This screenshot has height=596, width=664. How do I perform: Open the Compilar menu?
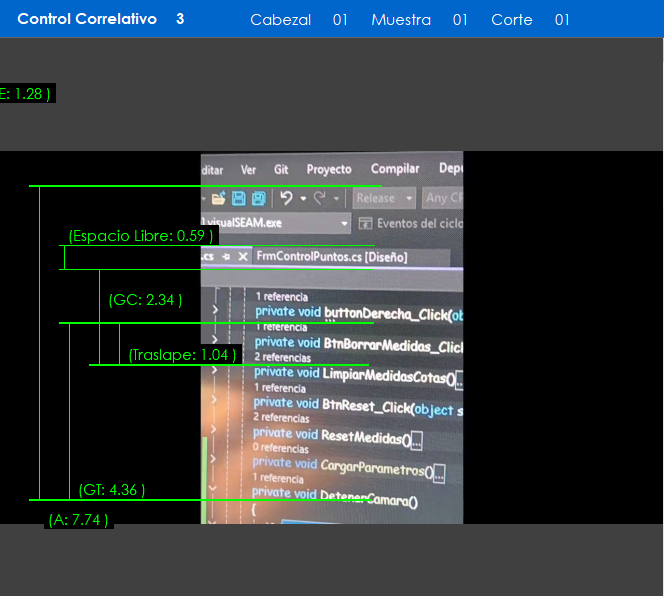pyautogui.click(x=395, y=169)
